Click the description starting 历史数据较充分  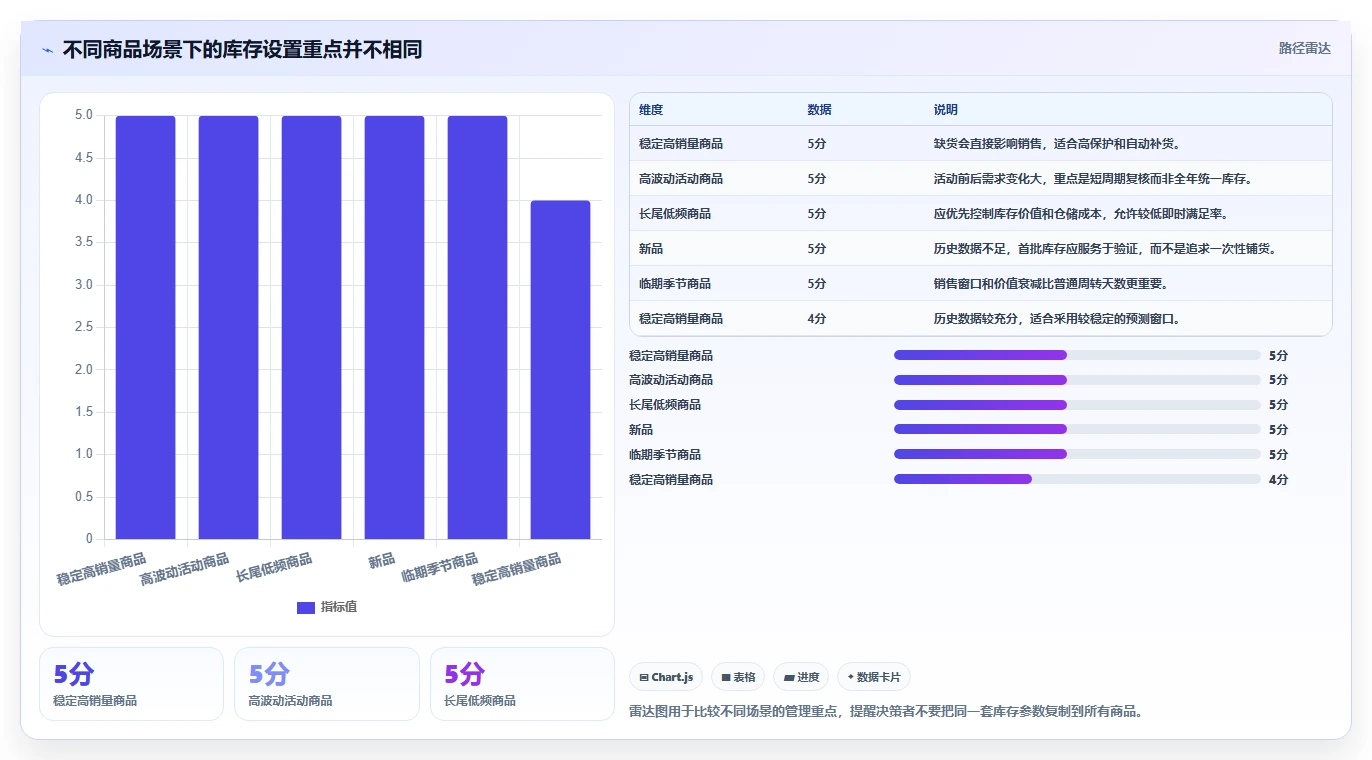tap(1057, 319)
